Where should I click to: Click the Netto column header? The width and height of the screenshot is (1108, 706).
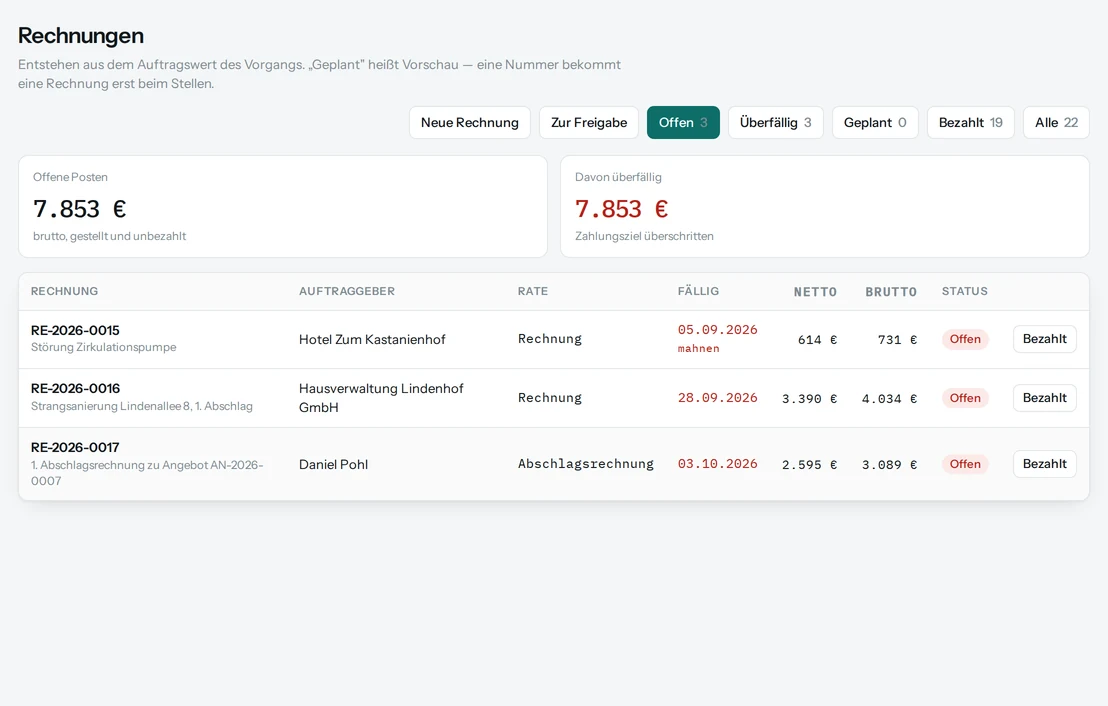[815, 292]
